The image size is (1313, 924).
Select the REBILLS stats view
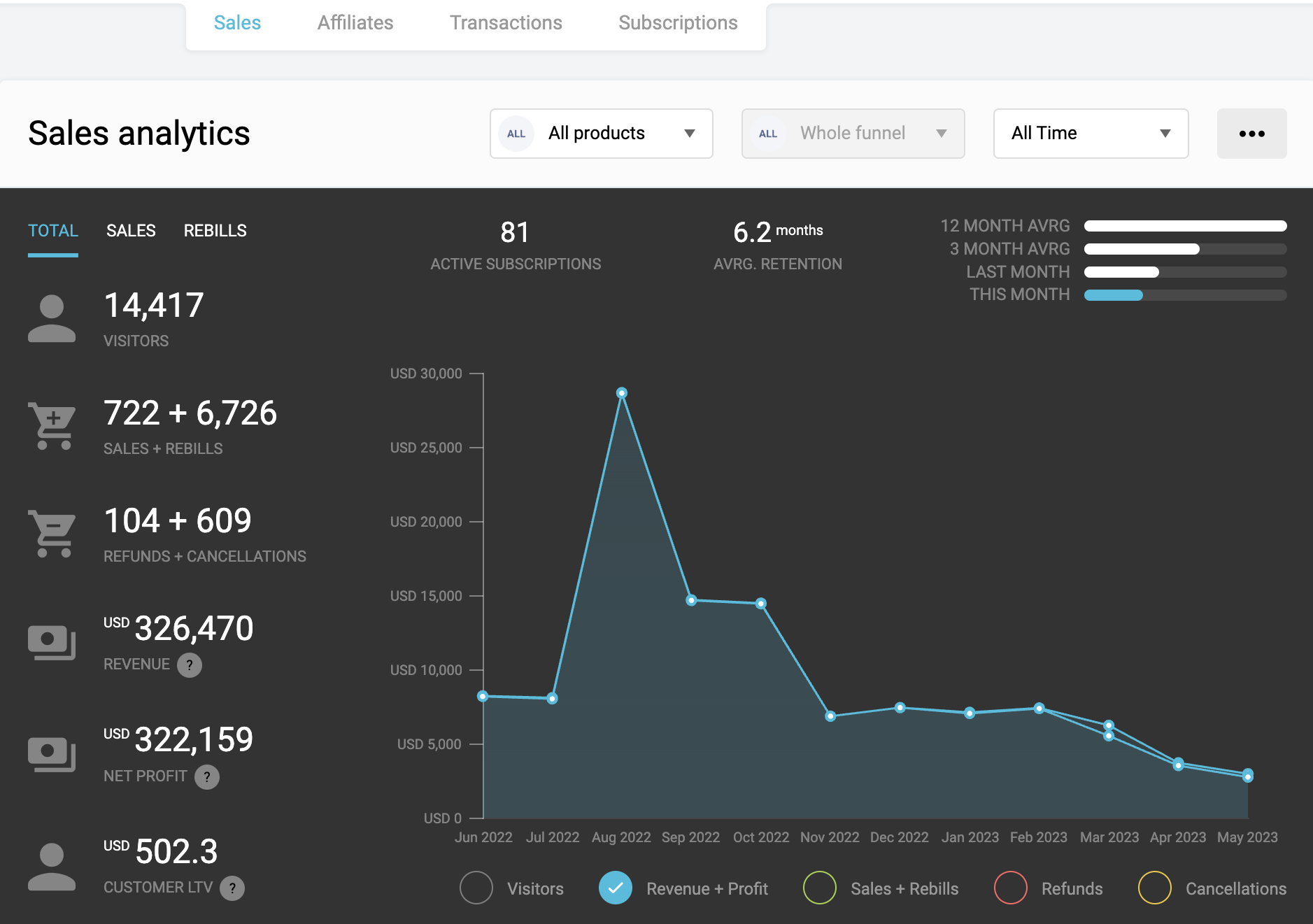(215, 231)
